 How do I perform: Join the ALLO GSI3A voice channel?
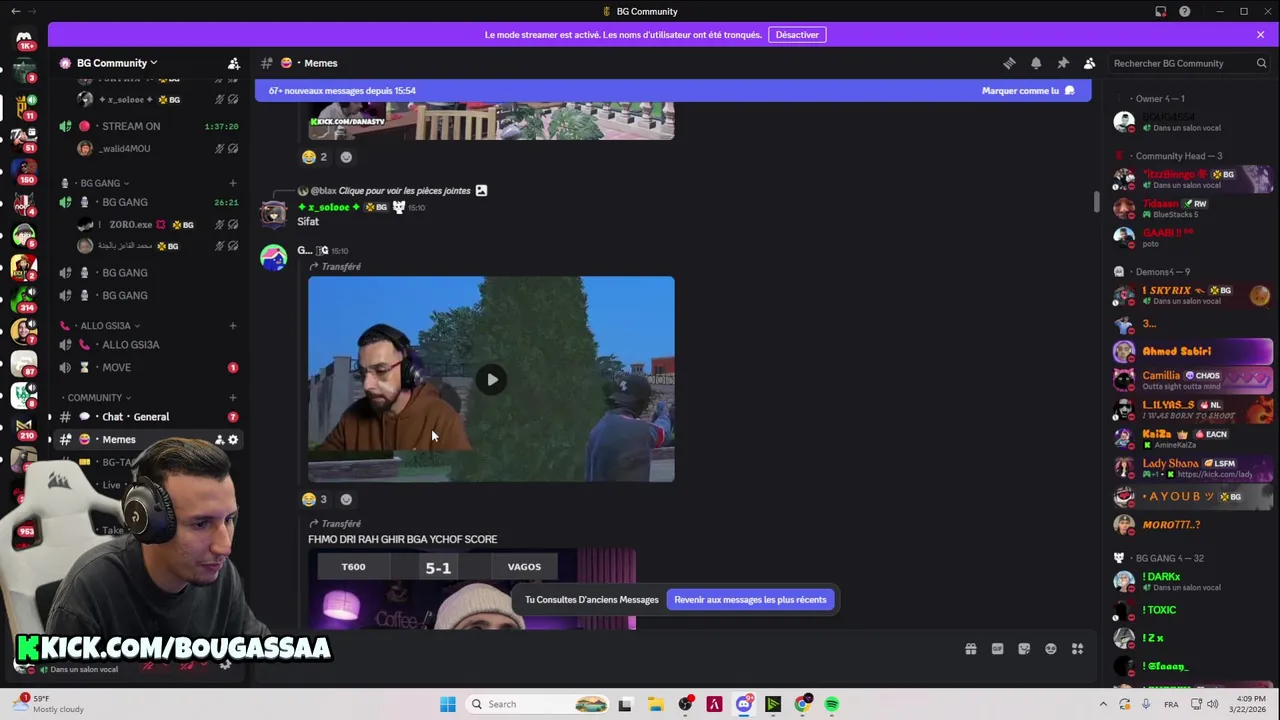148,345
